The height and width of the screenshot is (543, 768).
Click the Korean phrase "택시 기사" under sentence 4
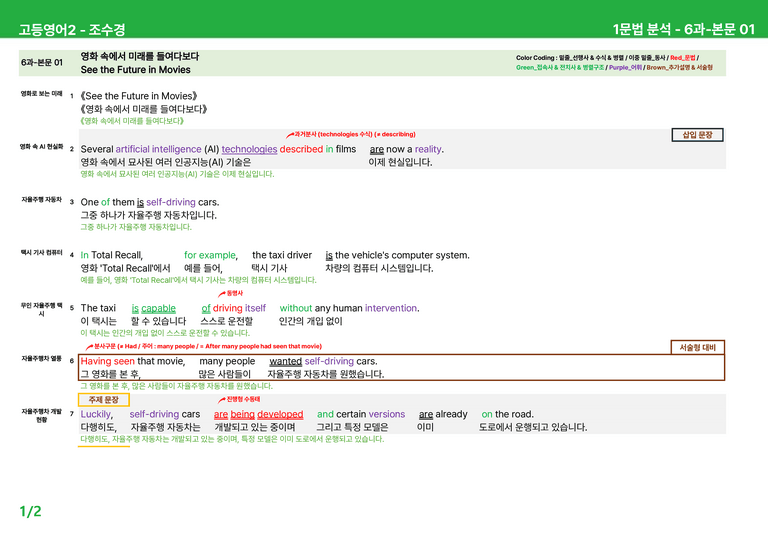[269, 268]
